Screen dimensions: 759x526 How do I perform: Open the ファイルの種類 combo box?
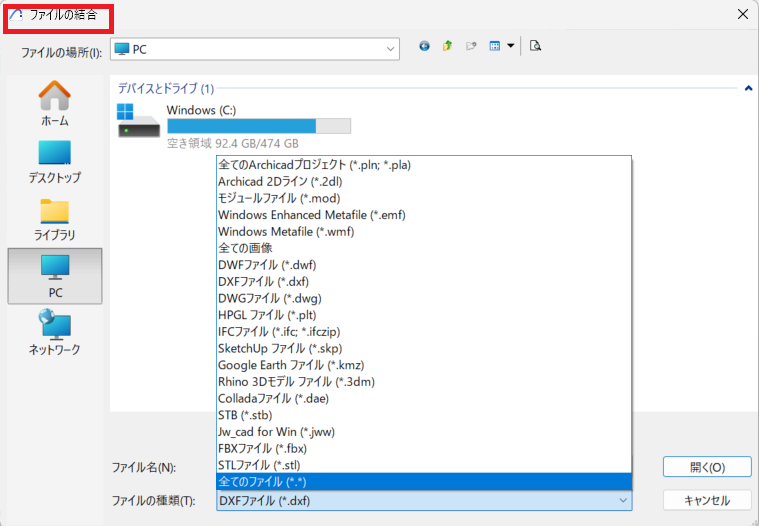point(424,500)
